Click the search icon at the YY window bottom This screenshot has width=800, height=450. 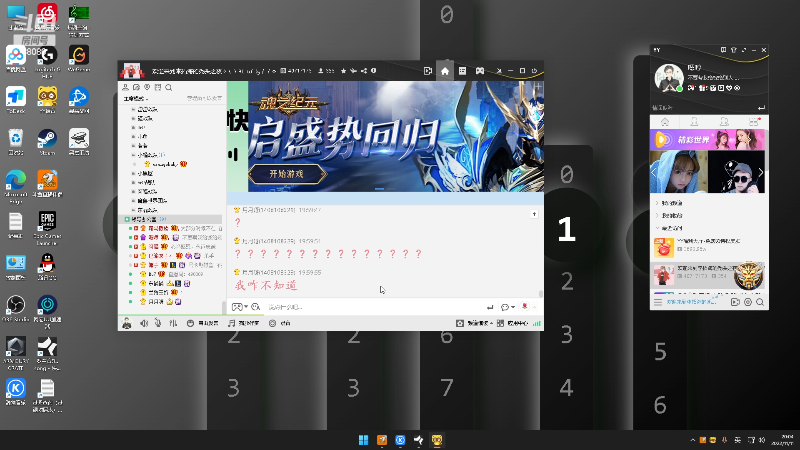pyautogui.click(x=760, y=302)
